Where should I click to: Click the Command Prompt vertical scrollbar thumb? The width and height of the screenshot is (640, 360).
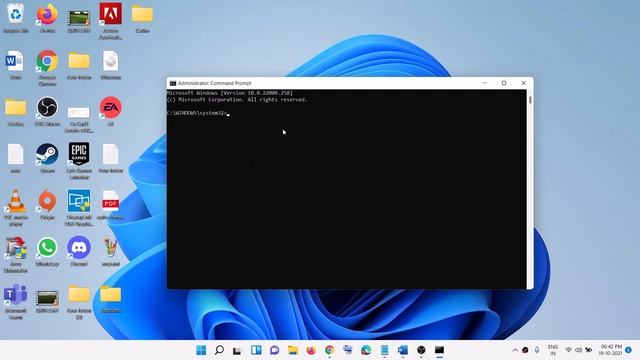(x=530, y=100)
